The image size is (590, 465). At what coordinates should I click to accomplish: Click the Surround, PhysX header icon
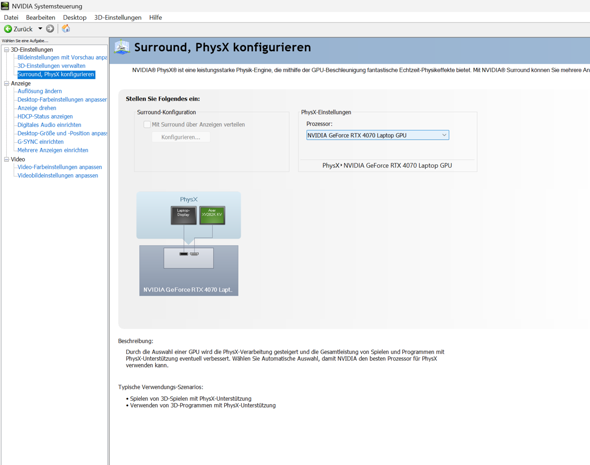pos(122,48)
